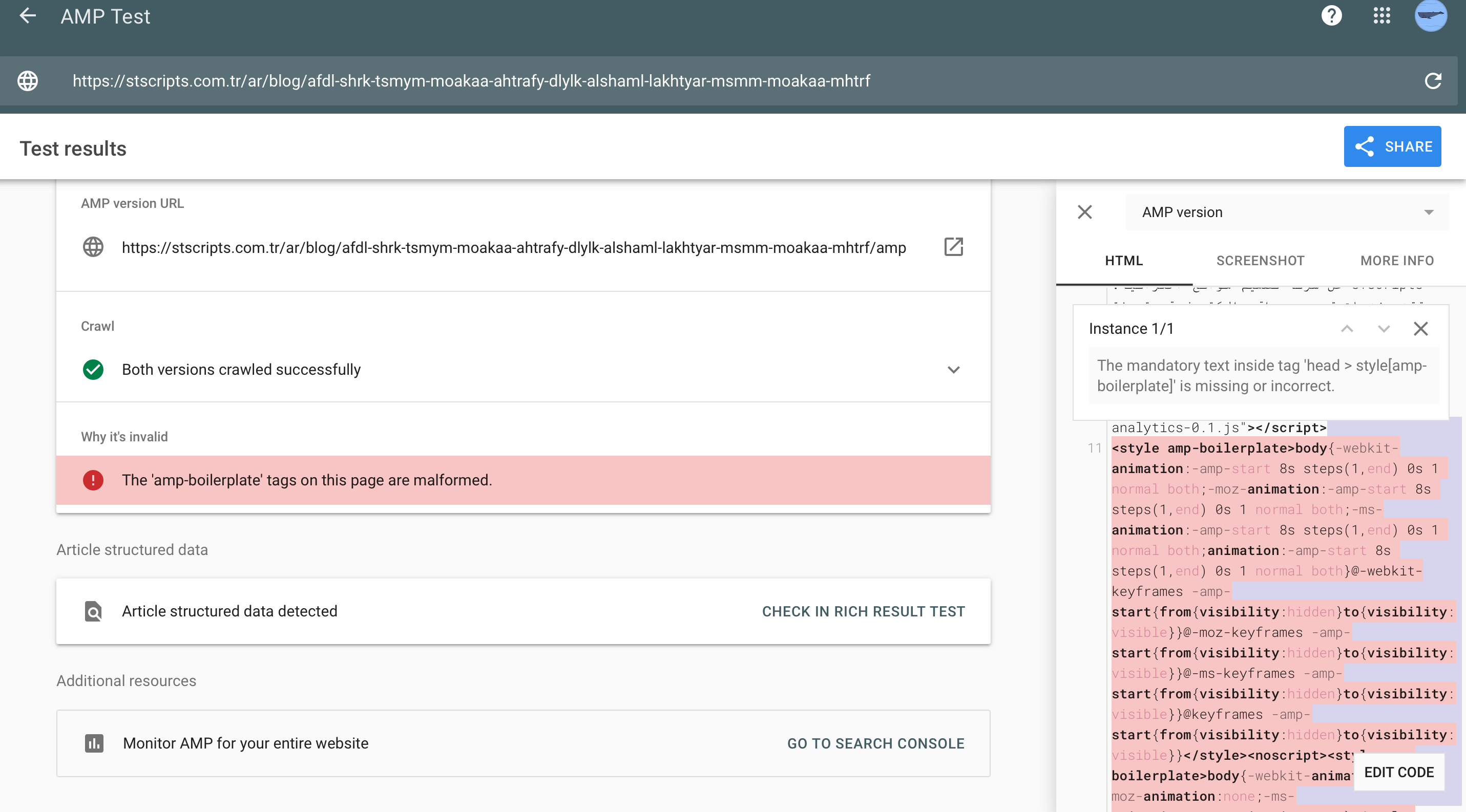Switch to the HTML tab

click(x=1123, y=261)
